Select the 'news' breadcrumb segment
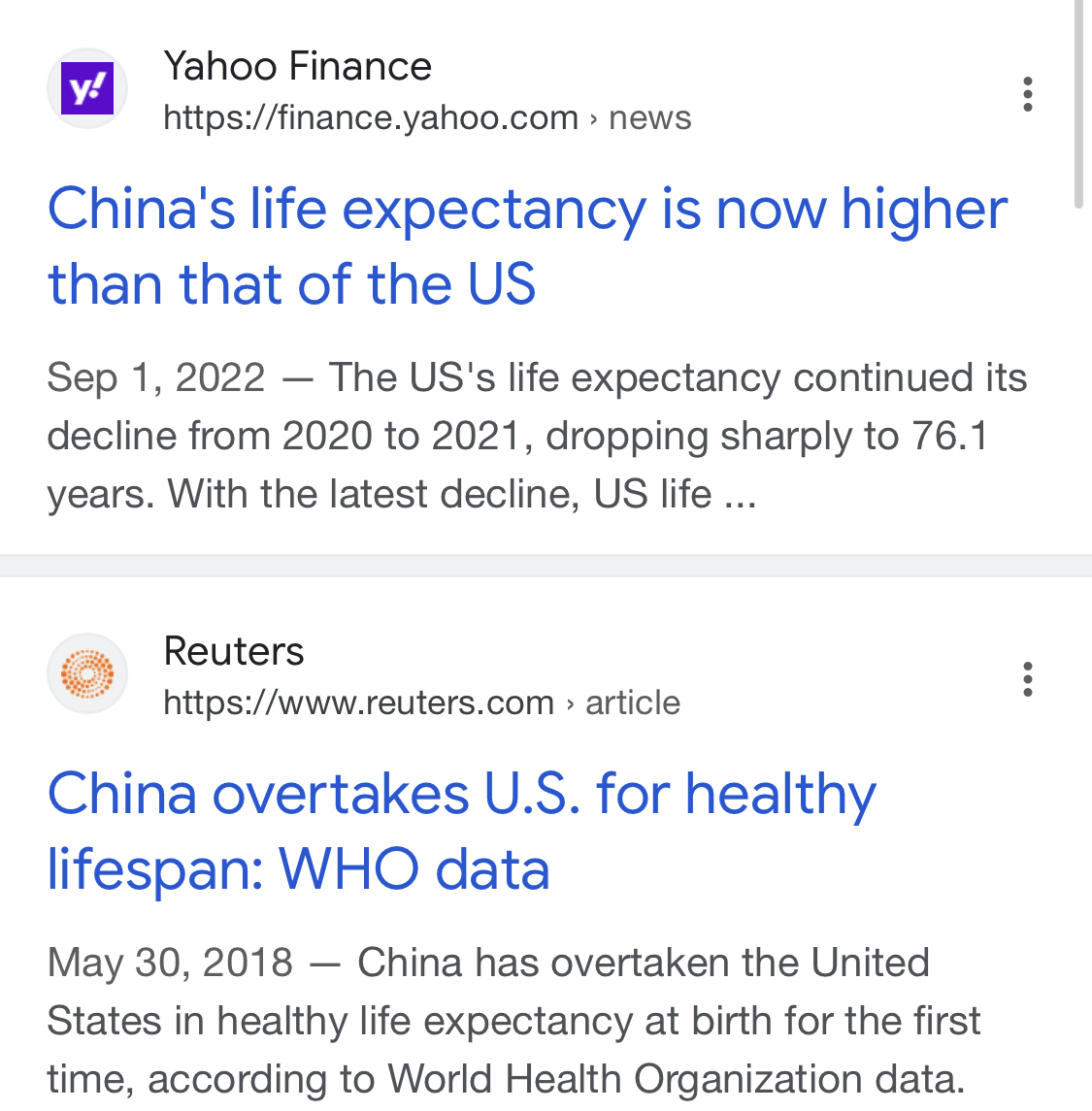This screenshot has height=1111, width=1092. (x=649, y=117)
